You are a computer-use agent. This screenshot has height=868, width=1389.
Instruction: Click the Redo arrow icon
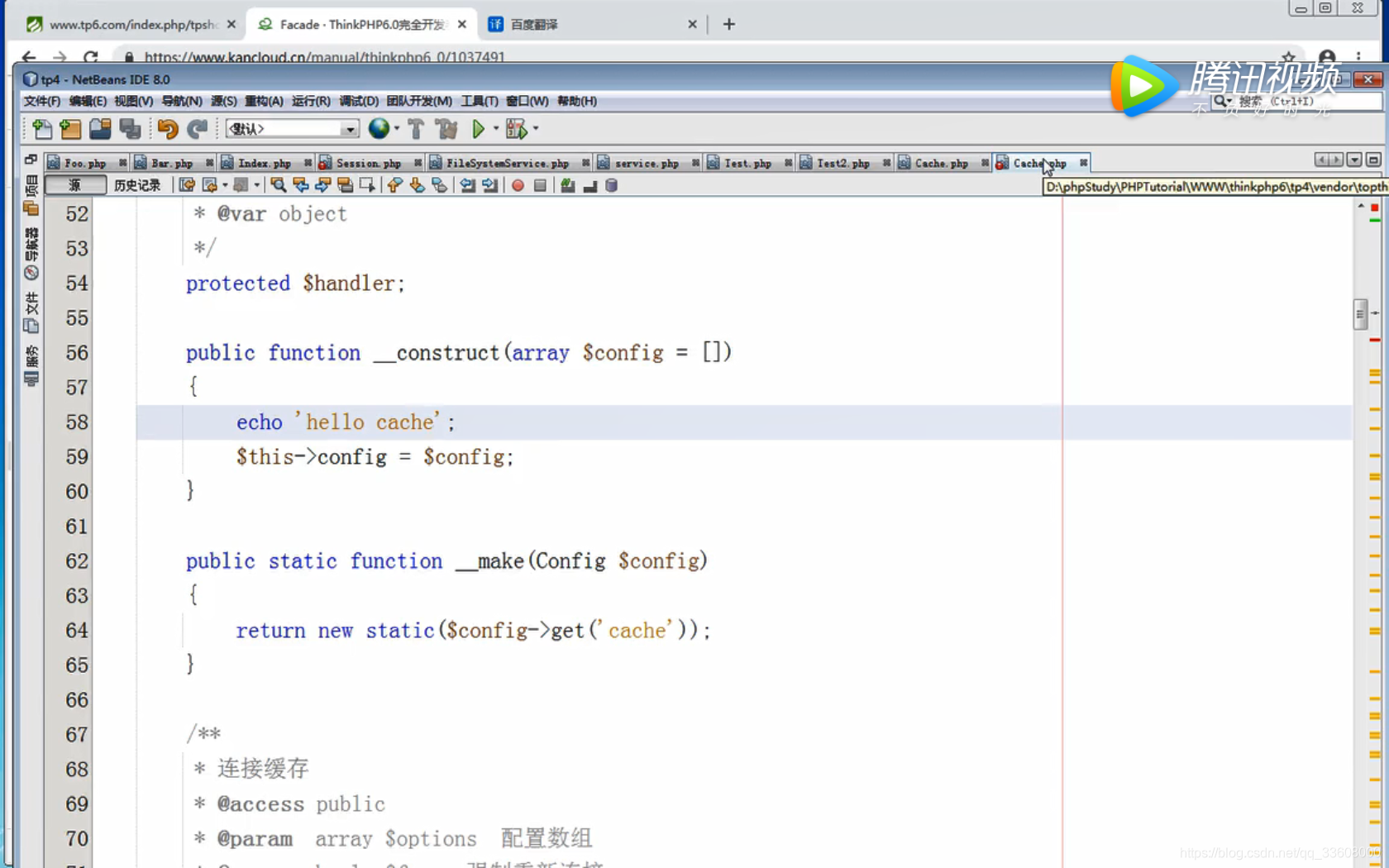pos(197,129)
